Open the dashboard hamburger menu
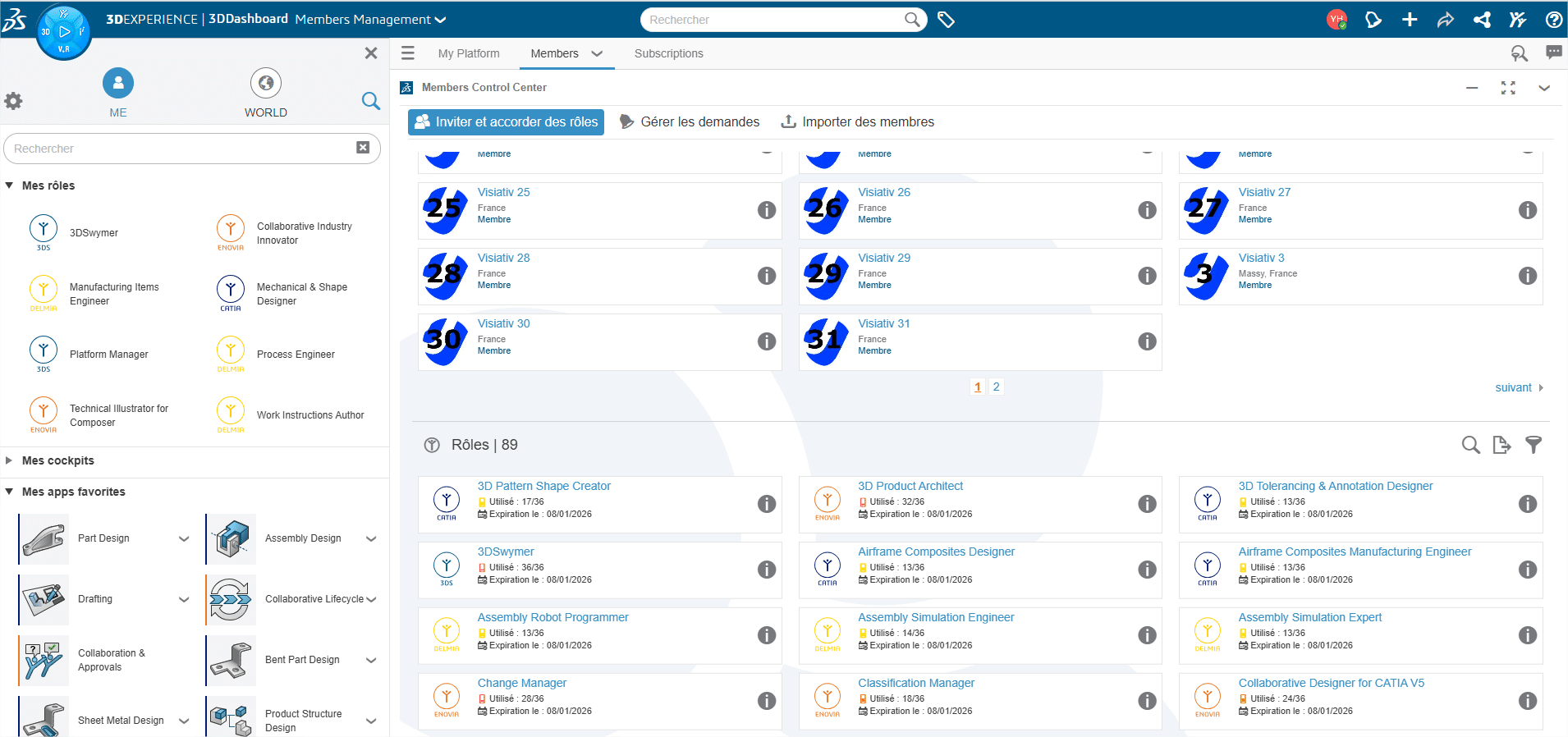Image resolution: width=1568 pixels, height=737 pixels. click(x=408, y=53)
